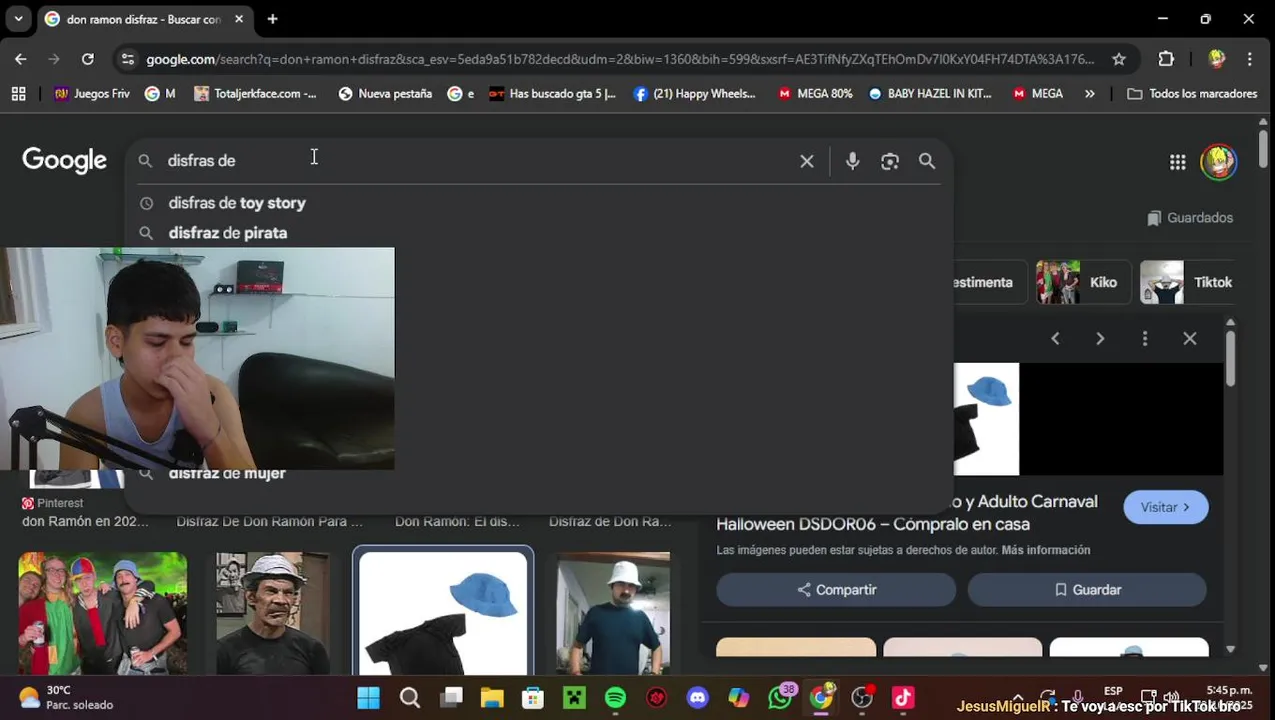Open the Todos los marcadores folder
This screenshot has height=720, width=1275.
pos(1192,93)
